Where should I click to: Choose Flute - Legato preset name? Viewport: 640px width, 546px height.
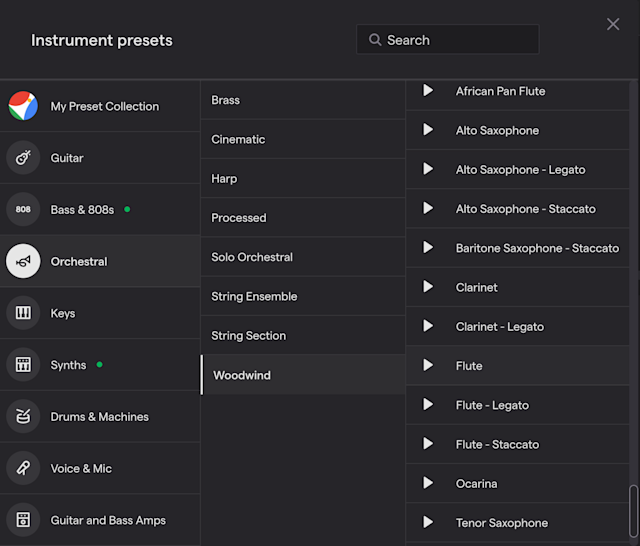[492, 405]
